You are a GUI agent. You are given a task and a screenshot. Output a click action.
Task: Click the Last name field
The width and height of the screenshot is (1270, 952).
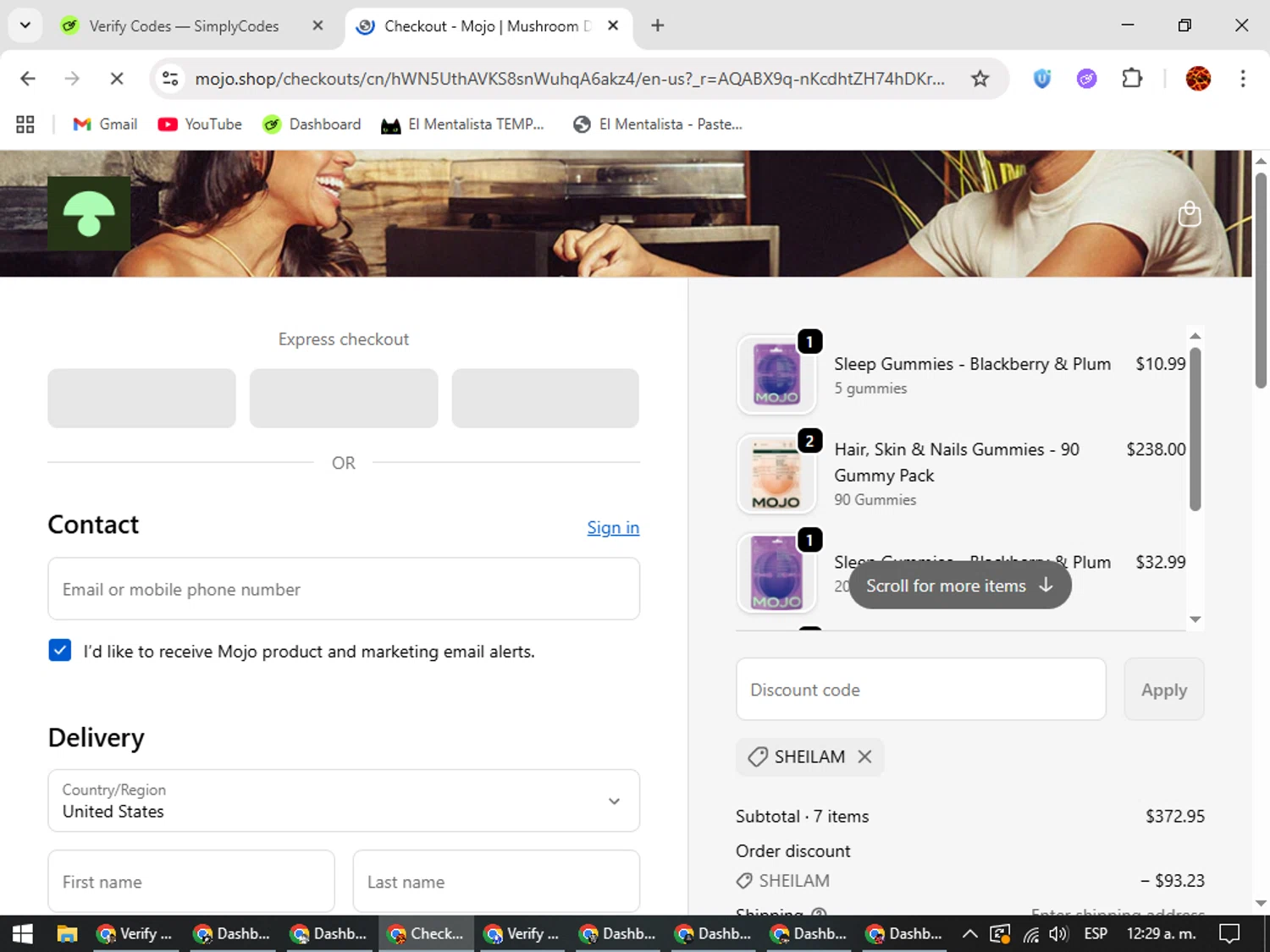(496, 882)
